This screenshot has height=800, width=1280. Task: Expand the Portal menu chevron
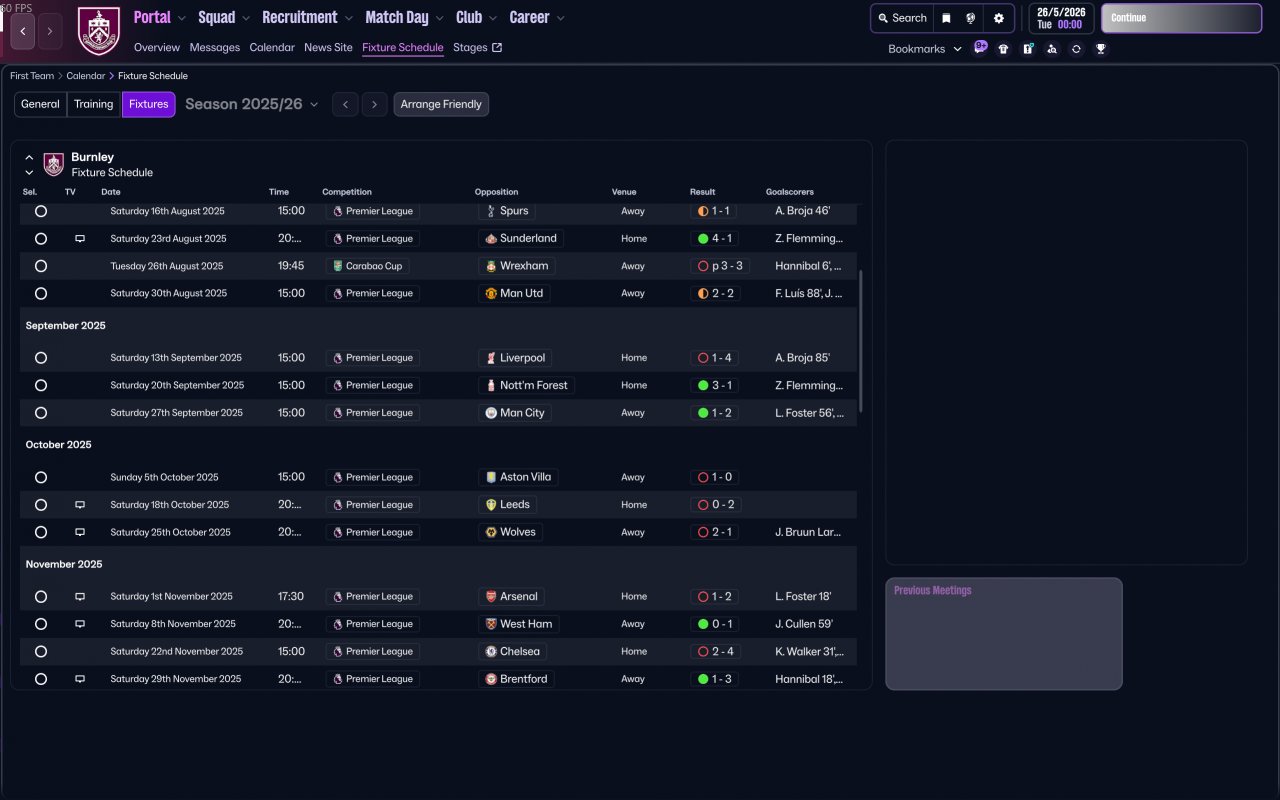[182, 18]
